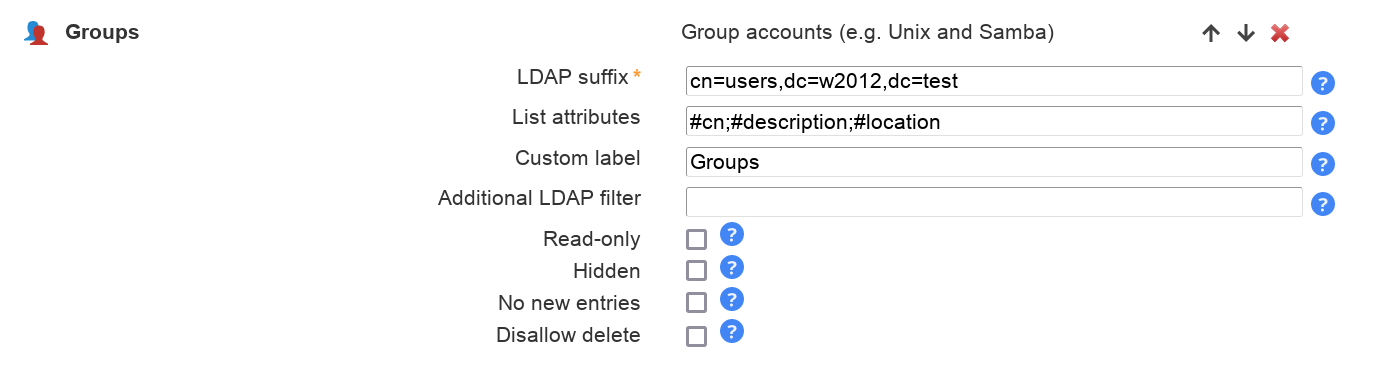
Task: Enable the Read-only checkbox
Action: pos(696,239)
